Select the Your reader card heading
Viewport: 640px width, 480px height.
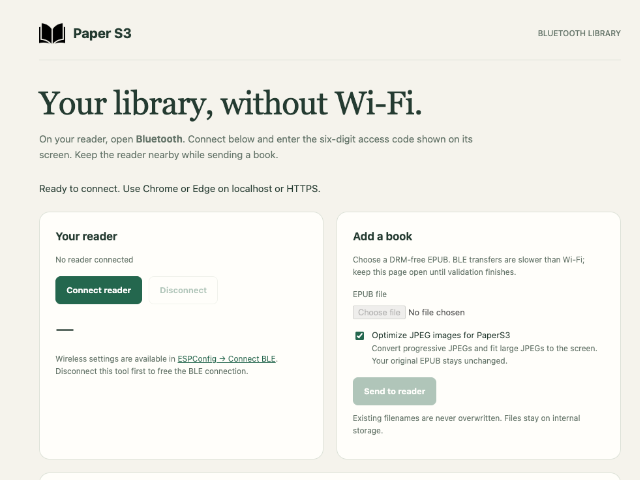coord(87,236)
